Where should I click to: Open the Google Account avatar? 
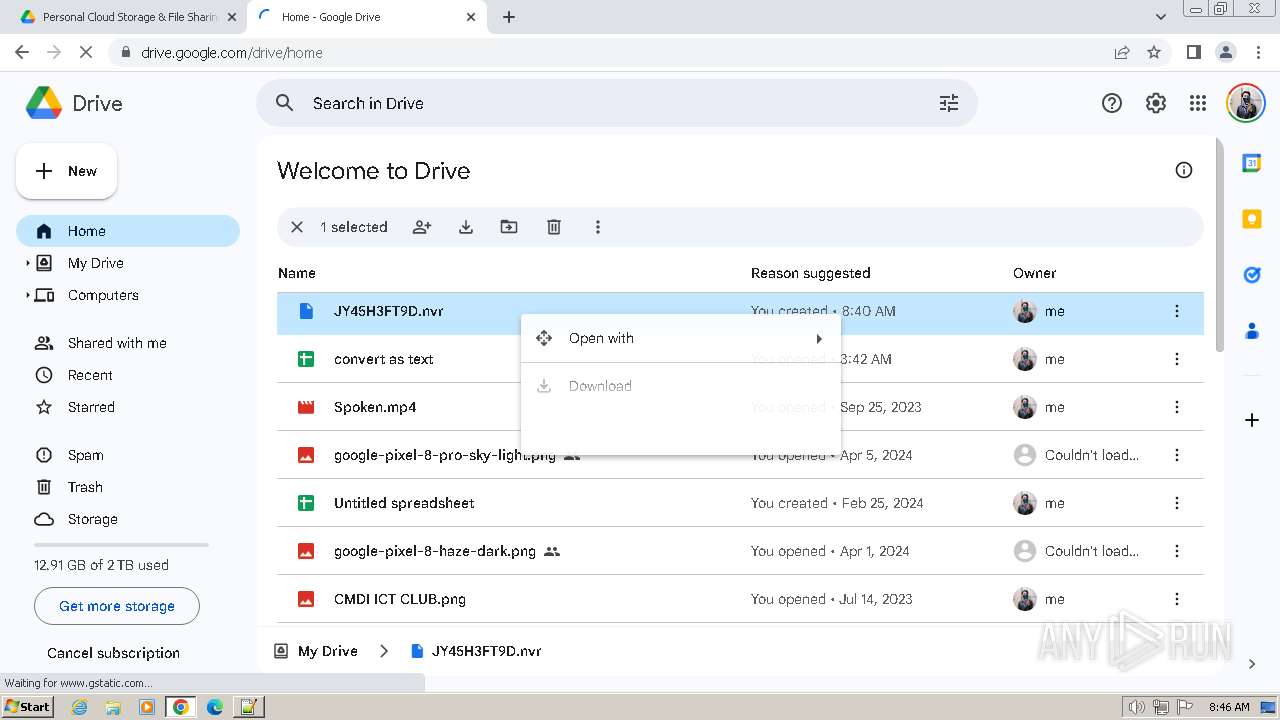pos(1245,103)
